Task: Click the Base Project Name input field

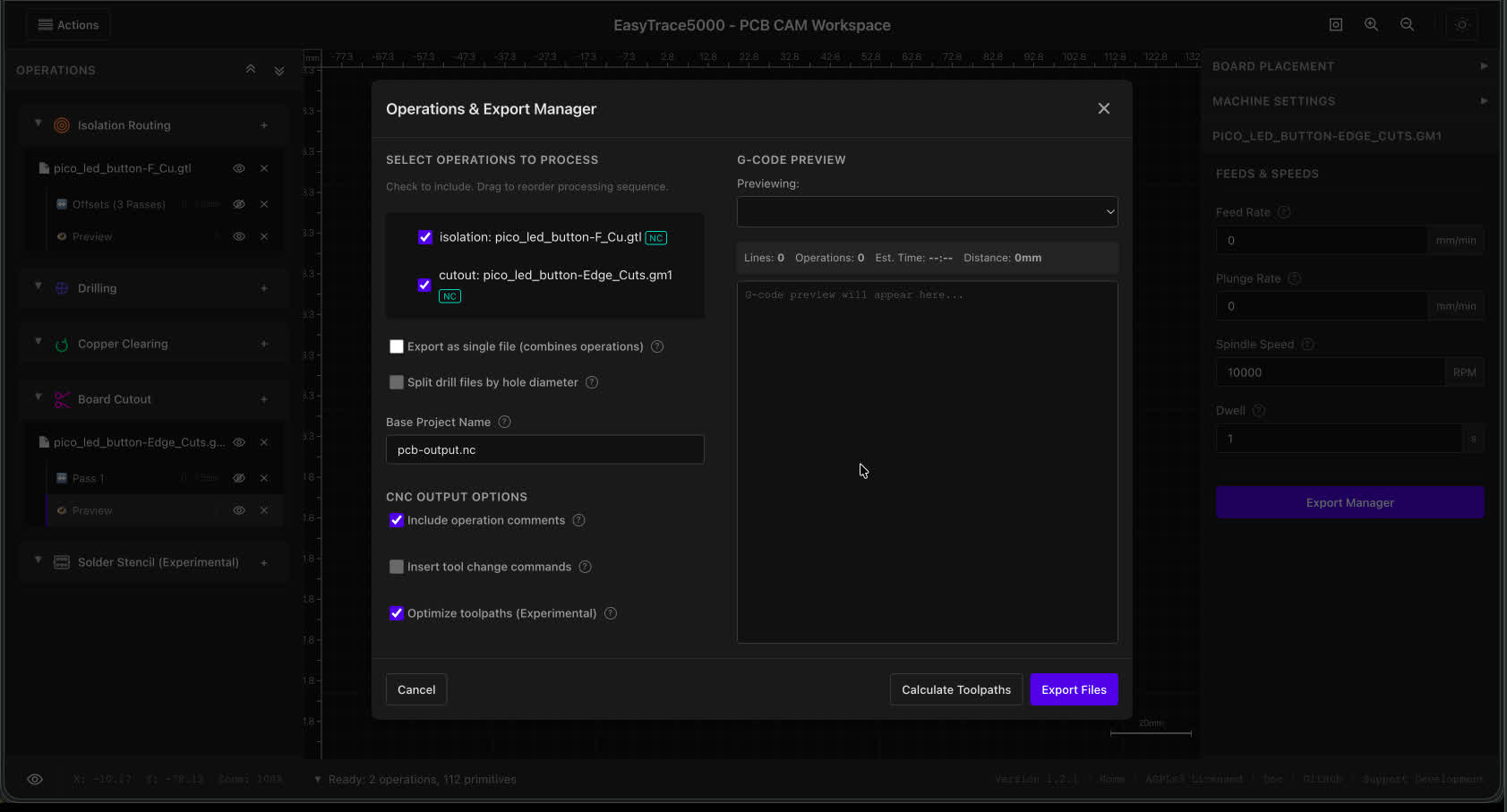Action: coord(545,449)
